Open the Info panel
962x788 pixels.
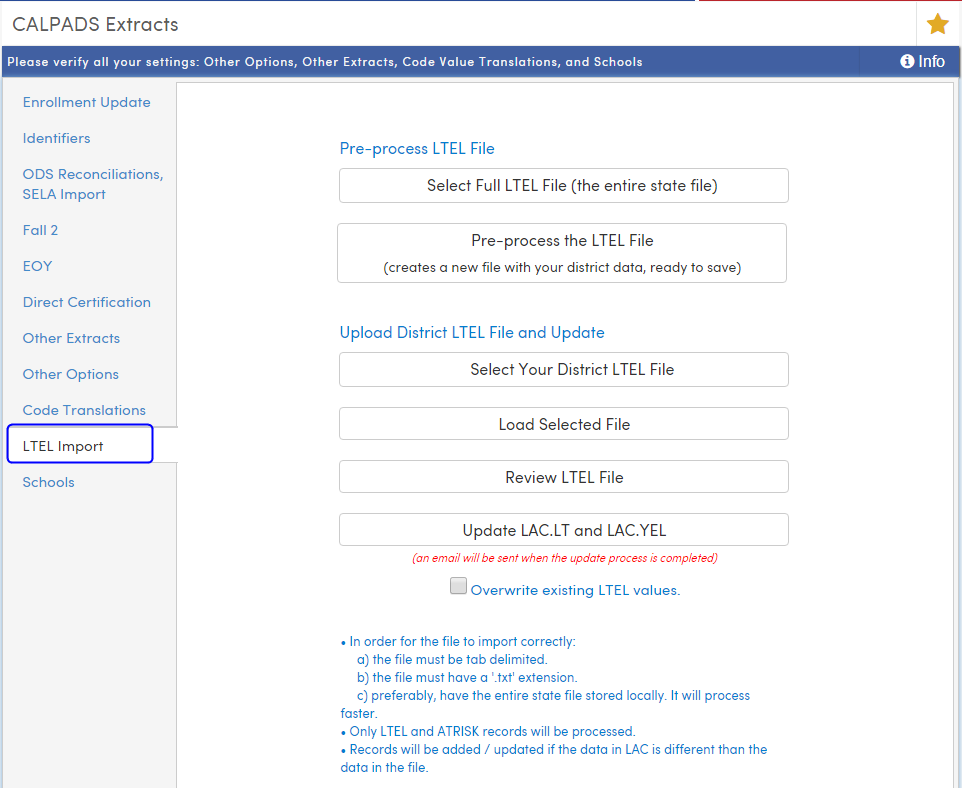point(920,61)
